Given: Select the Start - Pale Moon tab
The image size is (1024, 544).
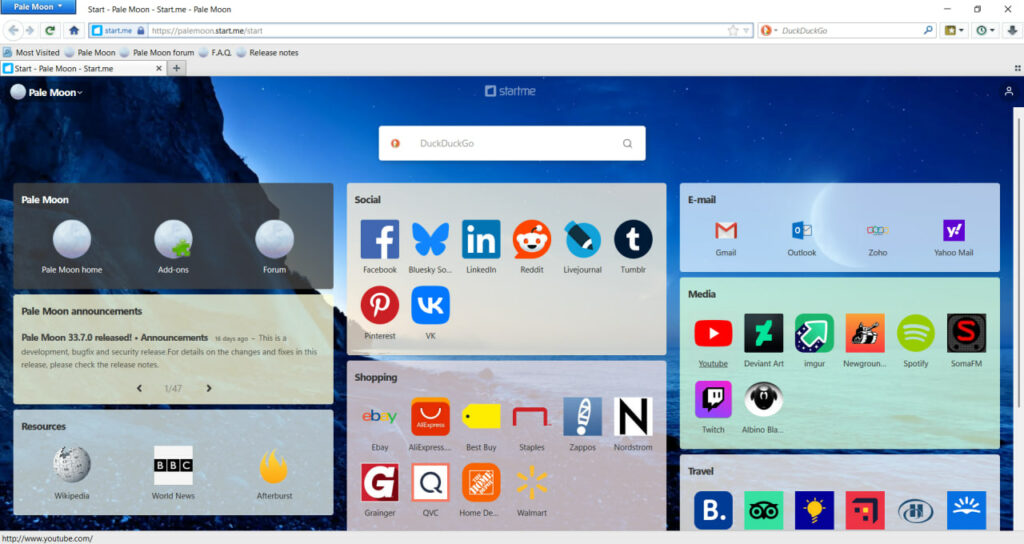Looking at the screenshot, I should coord(83,68).
